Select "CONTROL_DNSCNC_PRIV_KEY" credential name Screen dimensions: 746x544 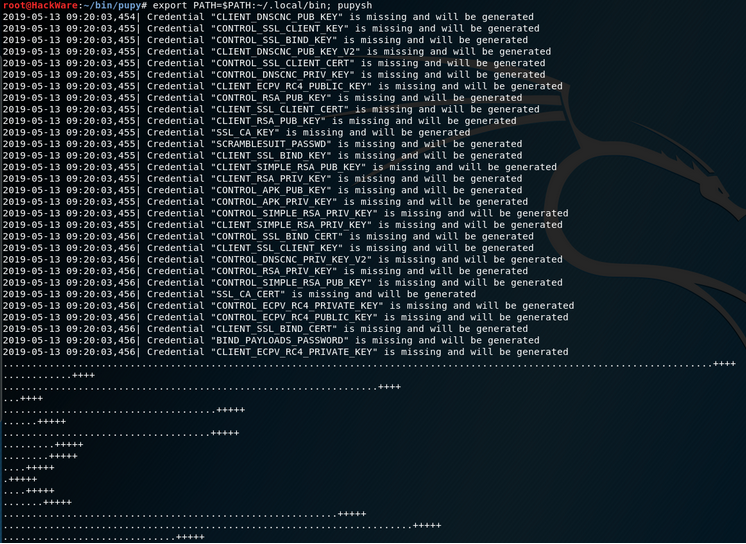283,75
